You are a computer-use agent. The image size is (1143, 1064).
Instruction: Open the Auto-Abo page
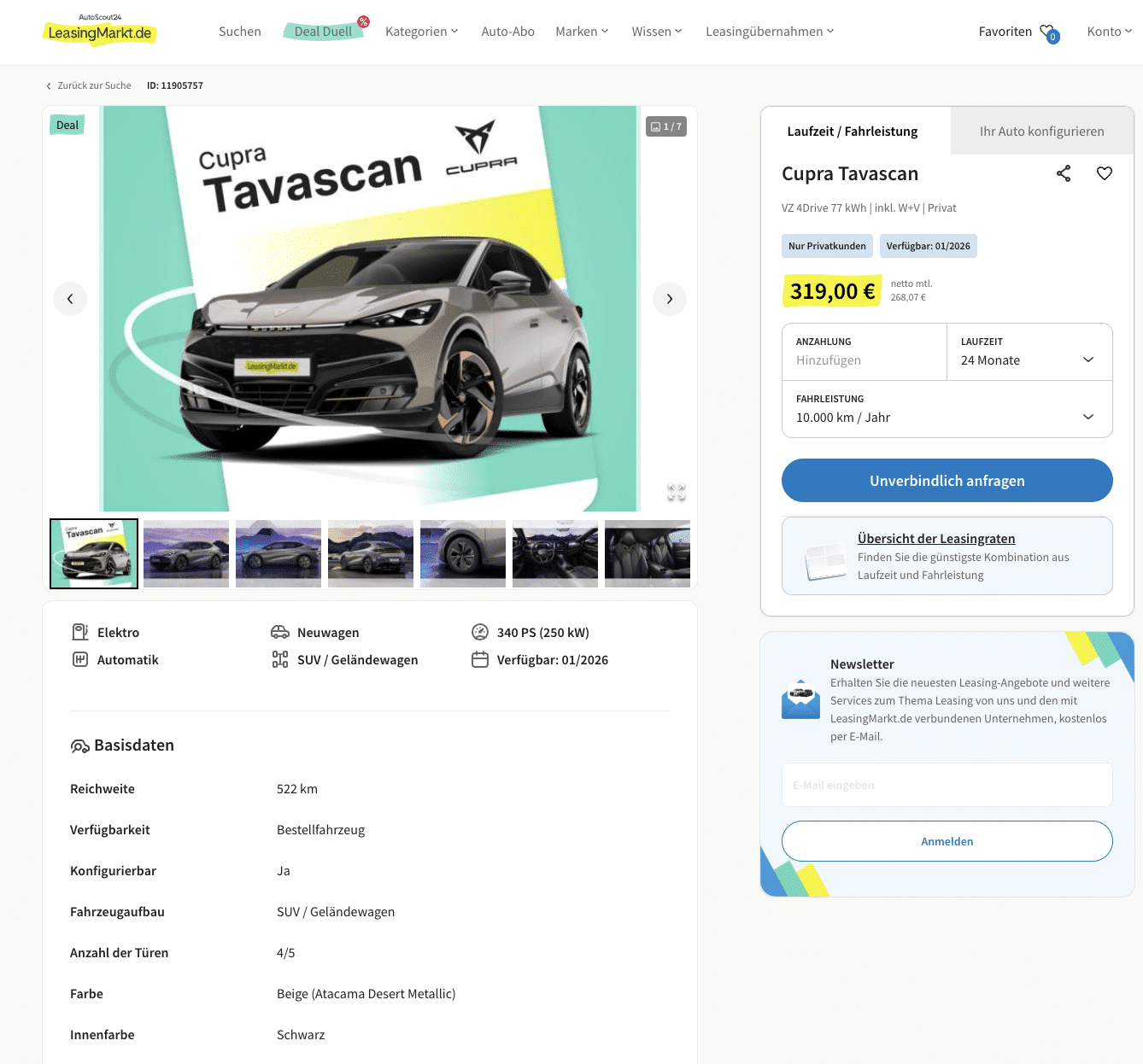pyautogui.click(x=508, y=32)
